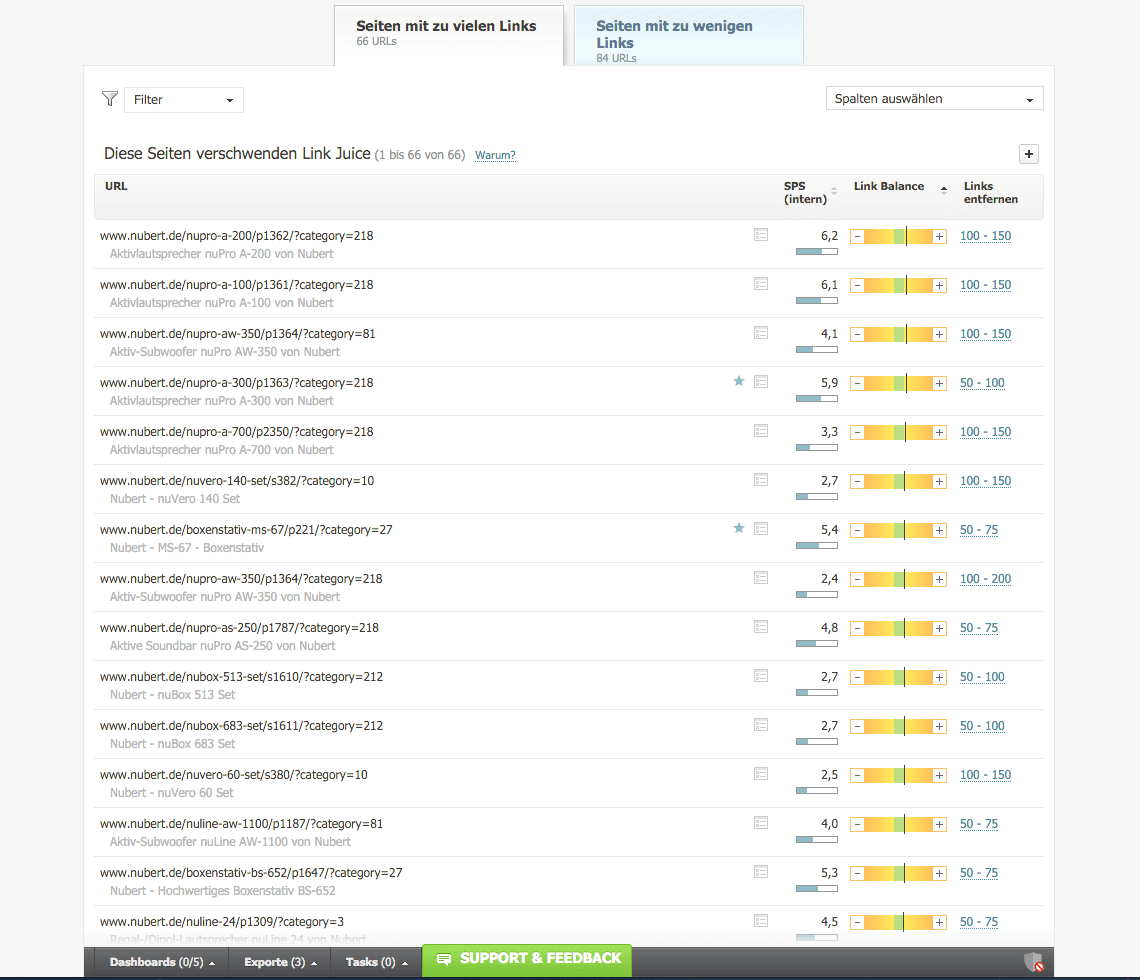Click minus on Link Balance for nupro-a-200
Screen dimensions: 1140x980
[857, 236]
